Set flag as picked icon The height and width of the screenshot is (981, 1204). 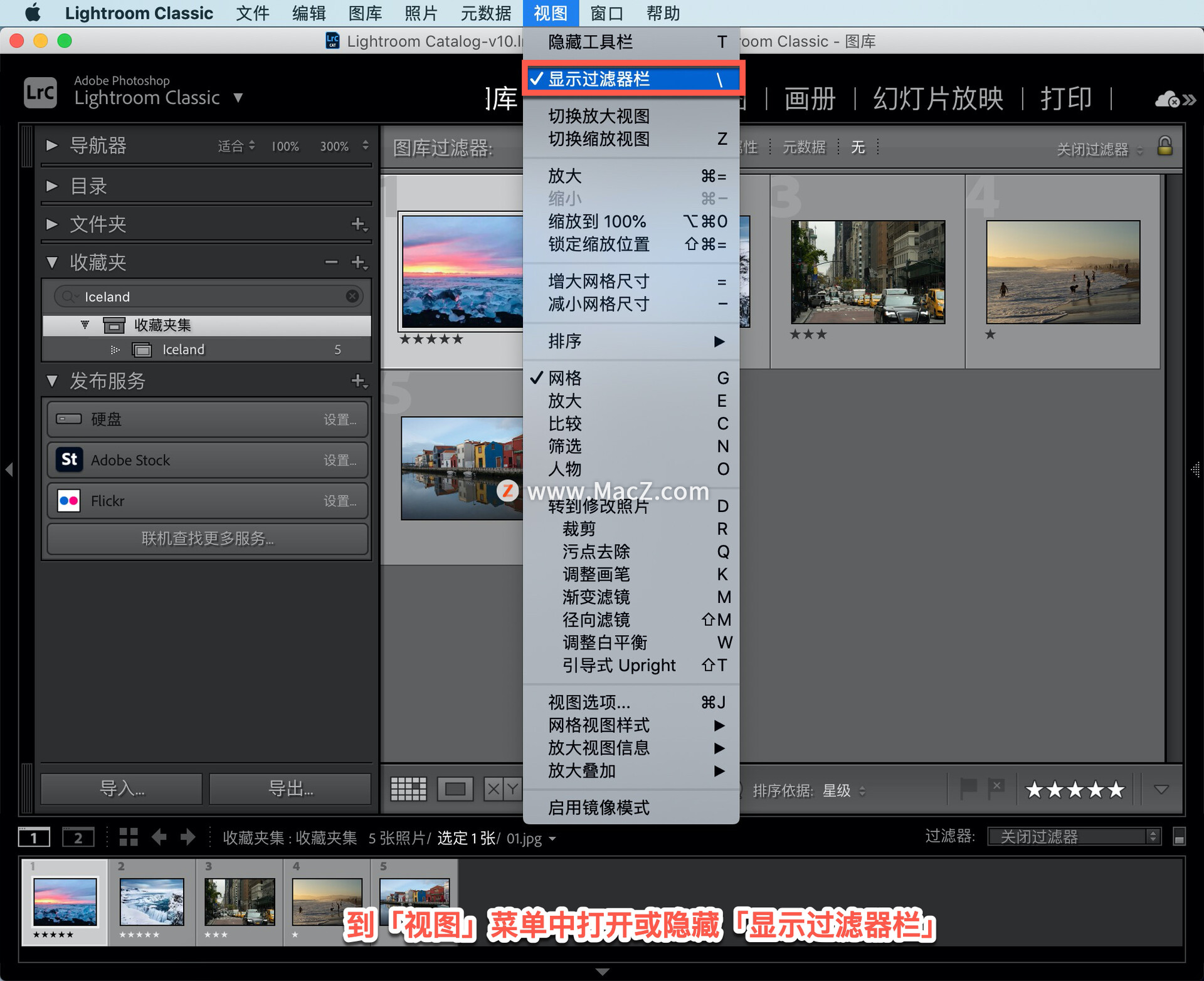tap(968, 789)
